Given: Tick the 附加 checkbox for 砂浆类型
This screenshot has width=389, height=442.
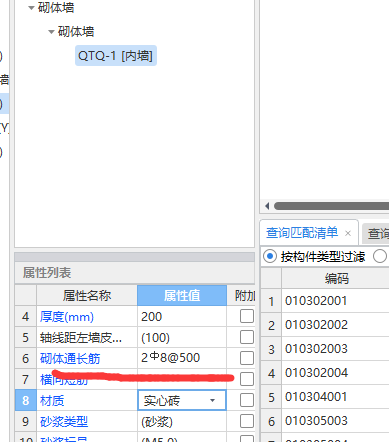Looking at the screenshot, I should click(247, 421).
